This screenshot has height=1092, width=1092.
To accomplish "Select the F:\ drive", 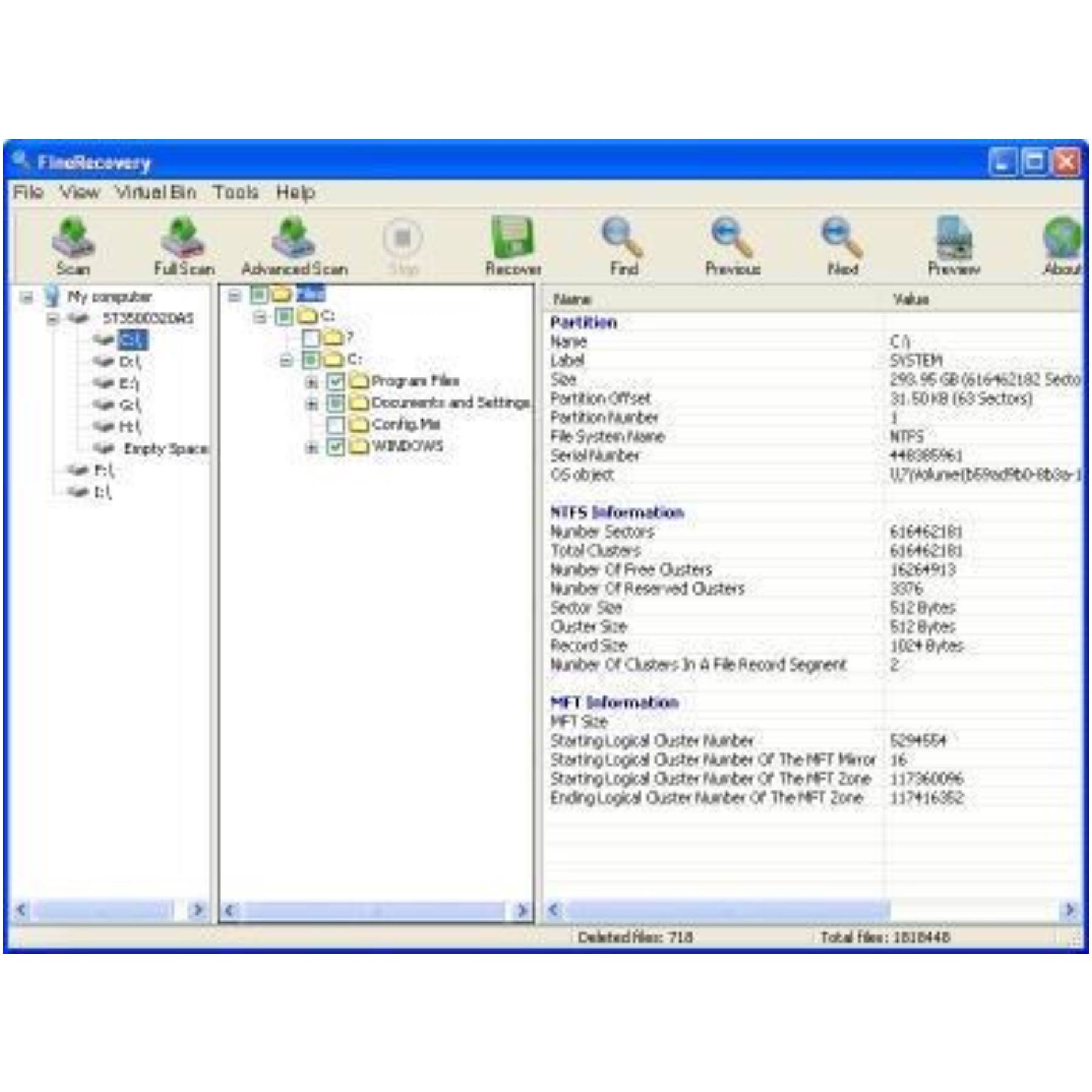I will pos(104,470).
